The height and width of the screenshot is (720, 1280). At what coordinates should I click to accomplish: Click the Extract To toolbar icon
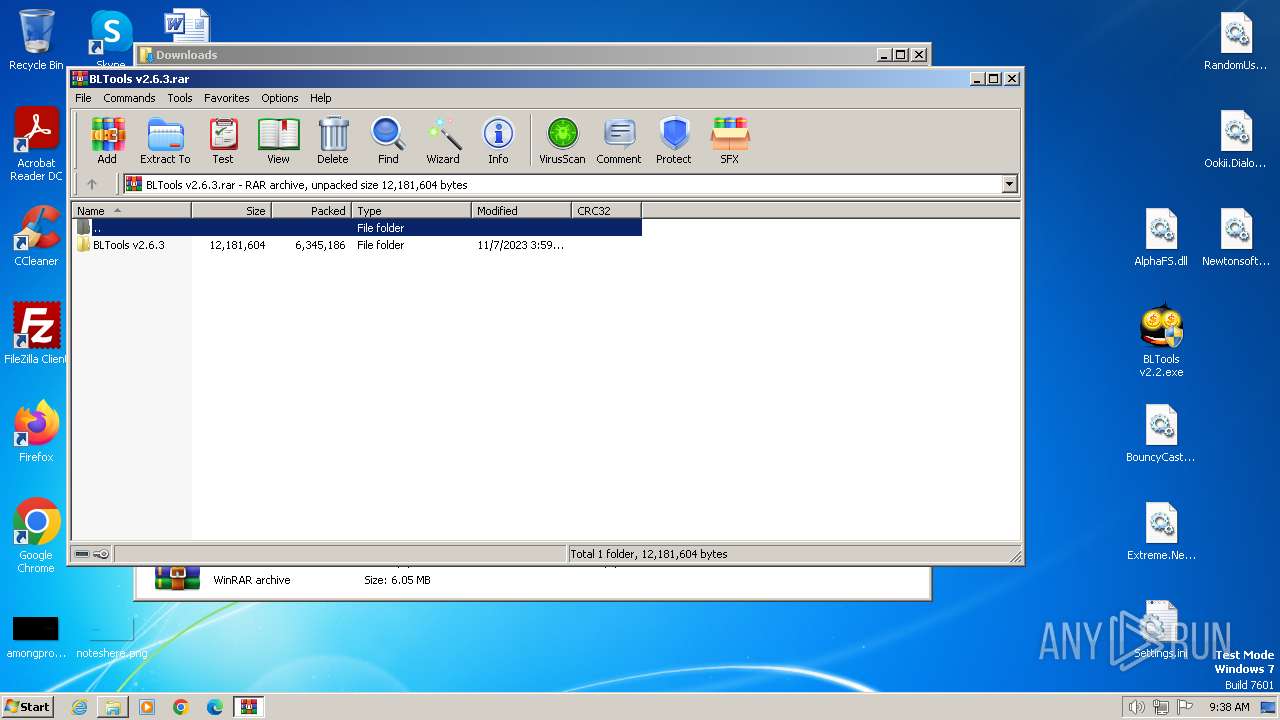[165, 140]
